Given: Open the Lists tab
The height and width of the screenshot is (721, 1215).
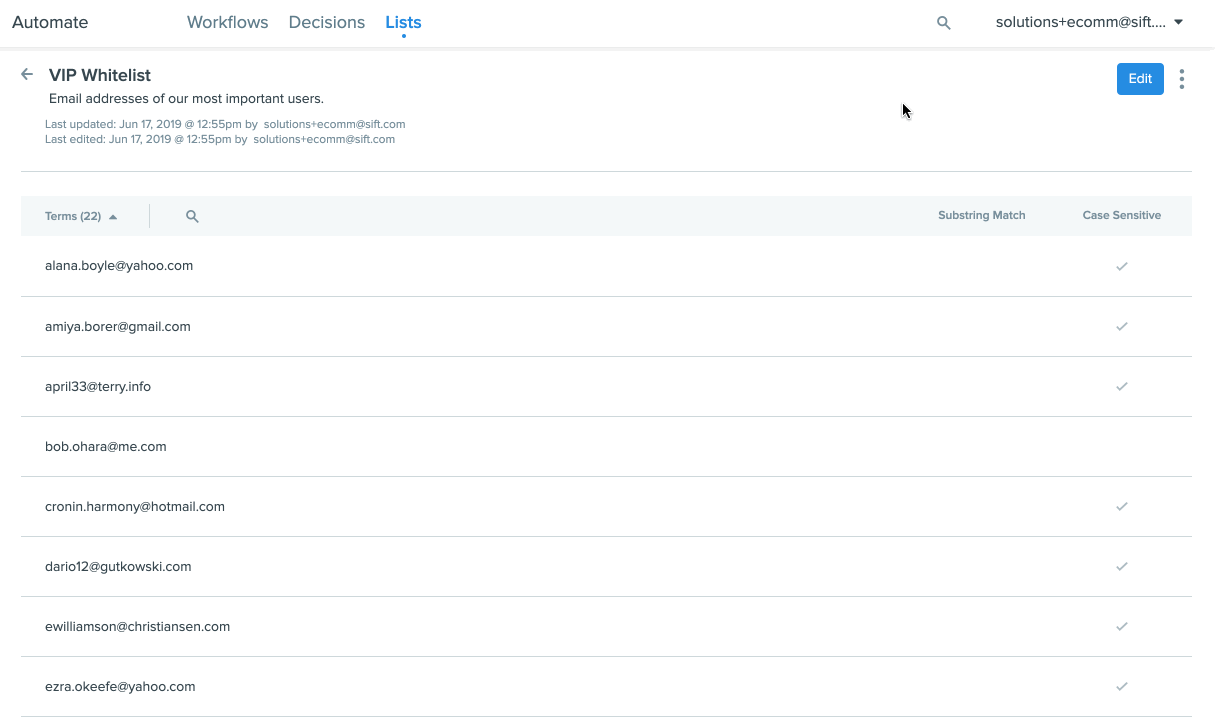Looking at the screenshot, I should pyautogui.click(x=403, y=22).
